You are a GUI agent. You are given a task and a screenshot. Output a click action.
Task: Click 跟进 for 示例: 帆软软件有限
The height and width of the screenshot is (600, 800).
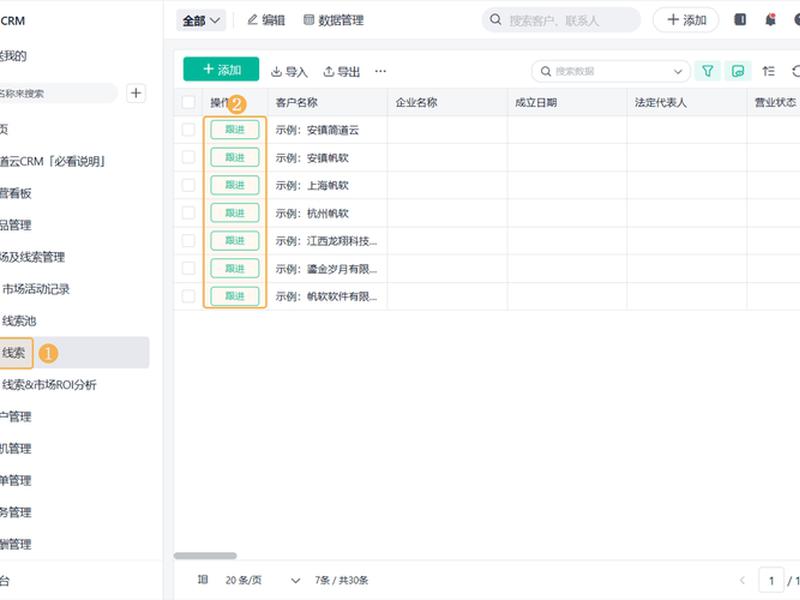tap(235, 296)
